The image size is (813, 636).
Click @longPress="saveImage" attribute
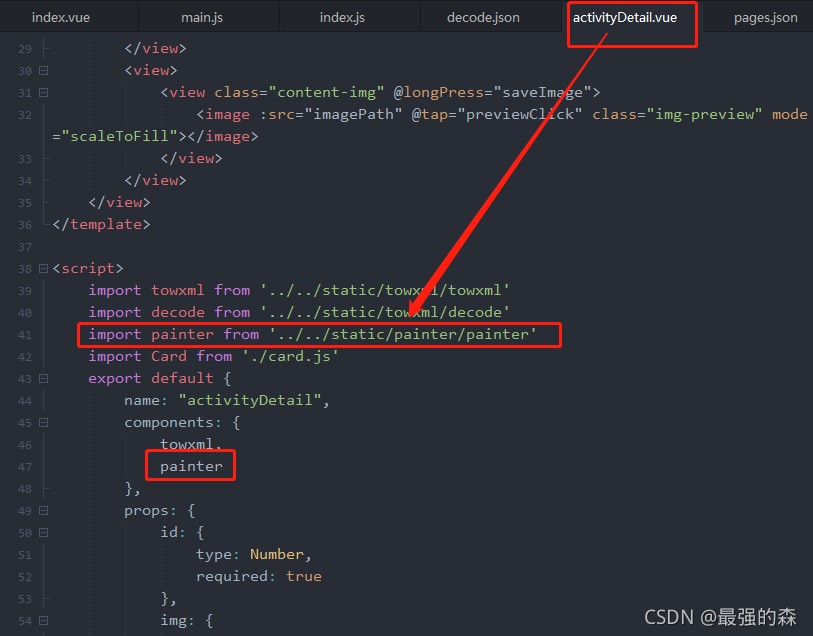tap(493, 92)
